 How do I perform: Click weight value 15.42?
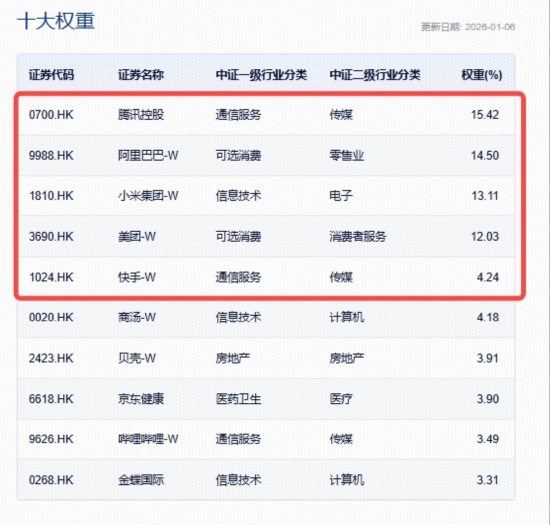[x=485, y=115]
